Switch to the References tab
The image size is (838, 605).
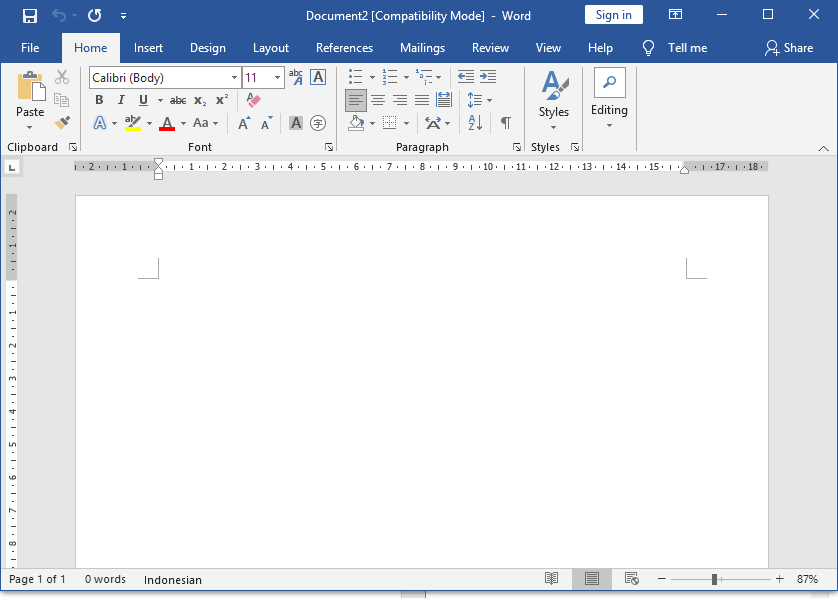coord(344,48)
